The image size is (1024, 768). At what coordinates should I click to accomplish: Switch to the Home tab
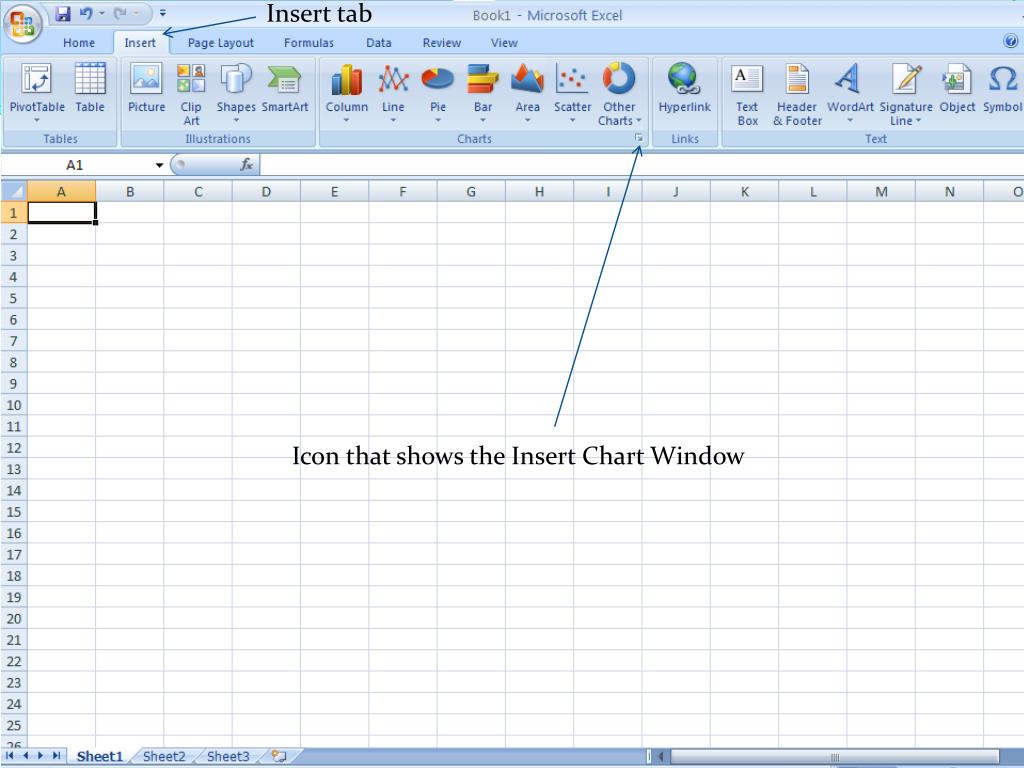click(79, 43)
